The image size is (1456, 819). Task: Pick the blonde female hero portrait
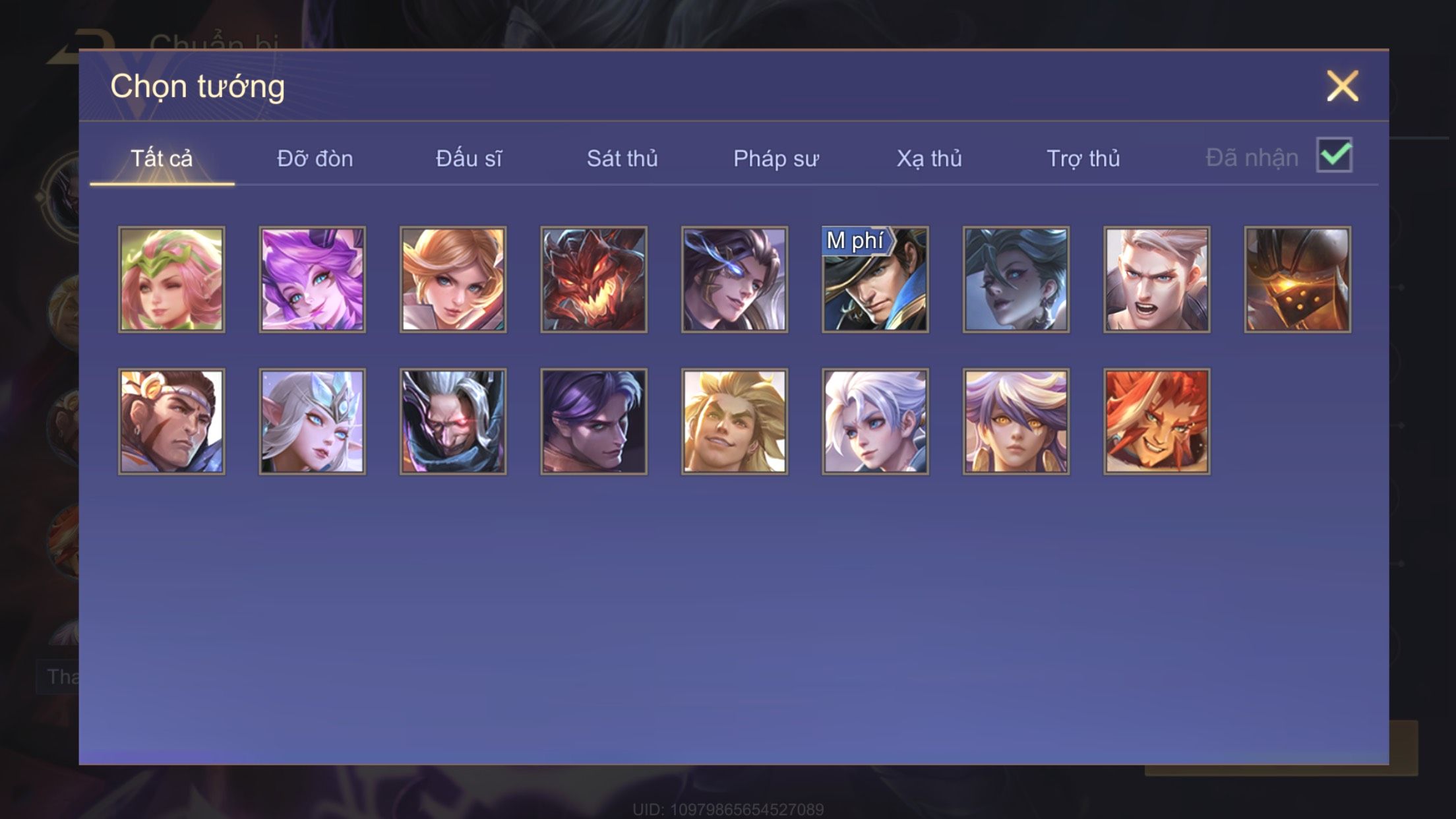[x=453, y=280]
